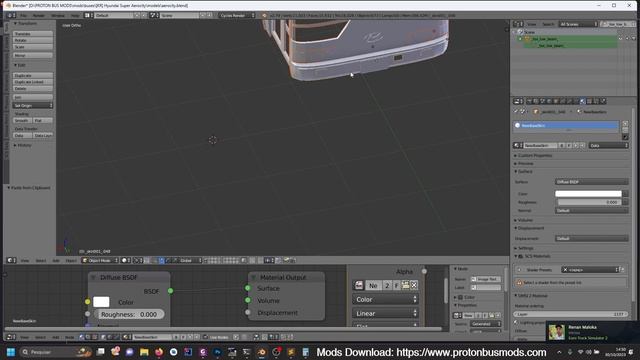Collapse the Edit panel header
Screen dimensions: 640x360
20,65
